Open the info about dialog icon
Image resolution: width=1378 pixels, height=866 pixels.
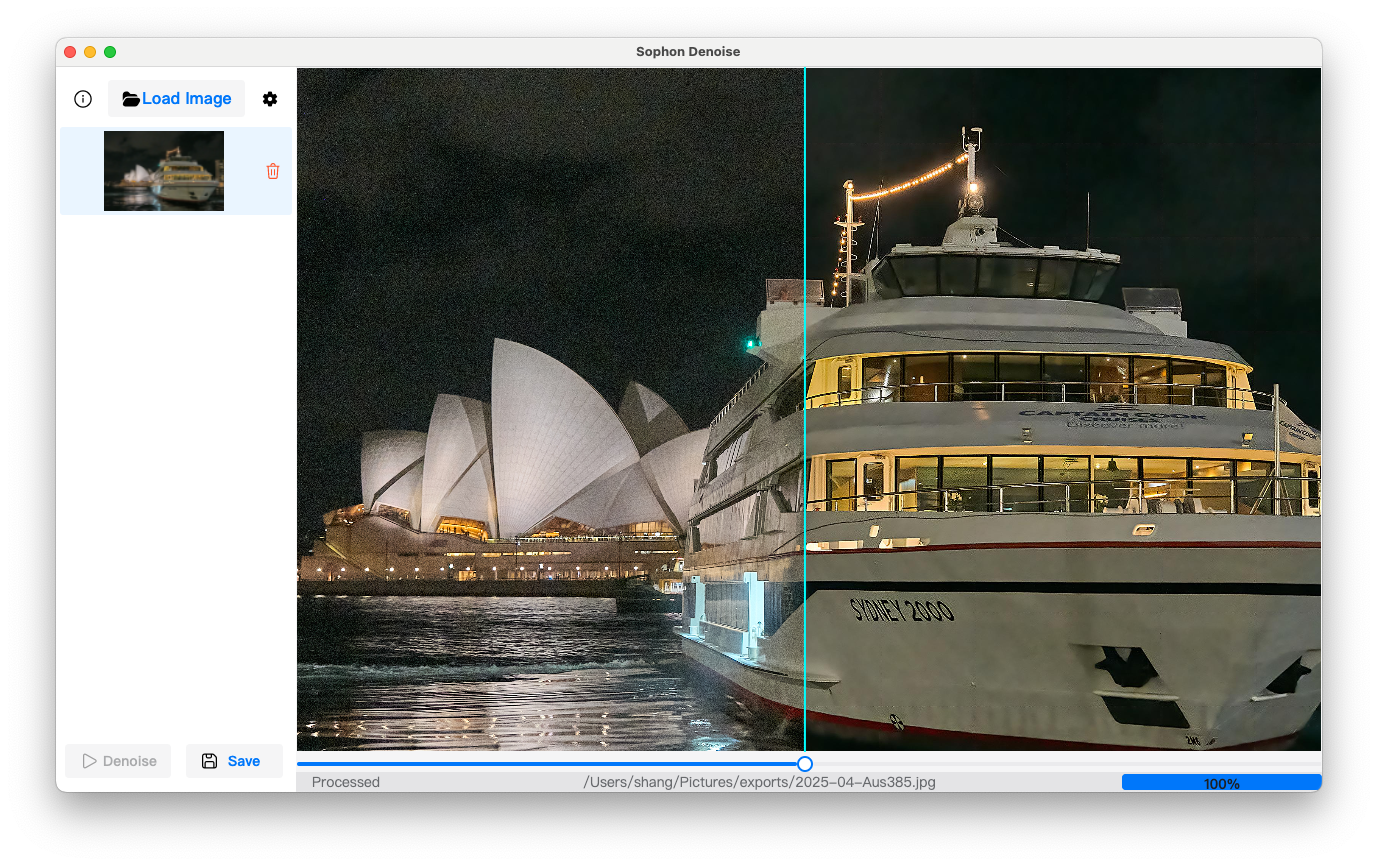pos(83,99)
